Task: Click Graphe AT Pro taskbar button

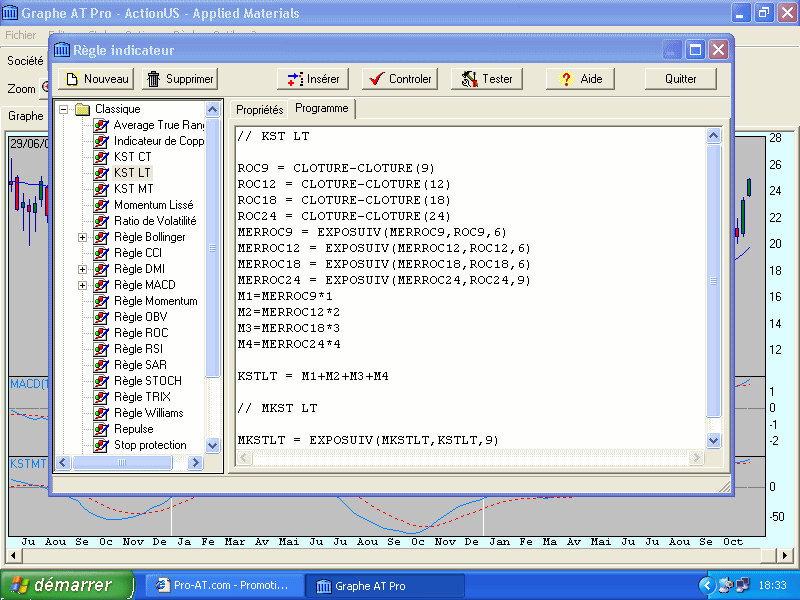Action: tap(385, 586)
